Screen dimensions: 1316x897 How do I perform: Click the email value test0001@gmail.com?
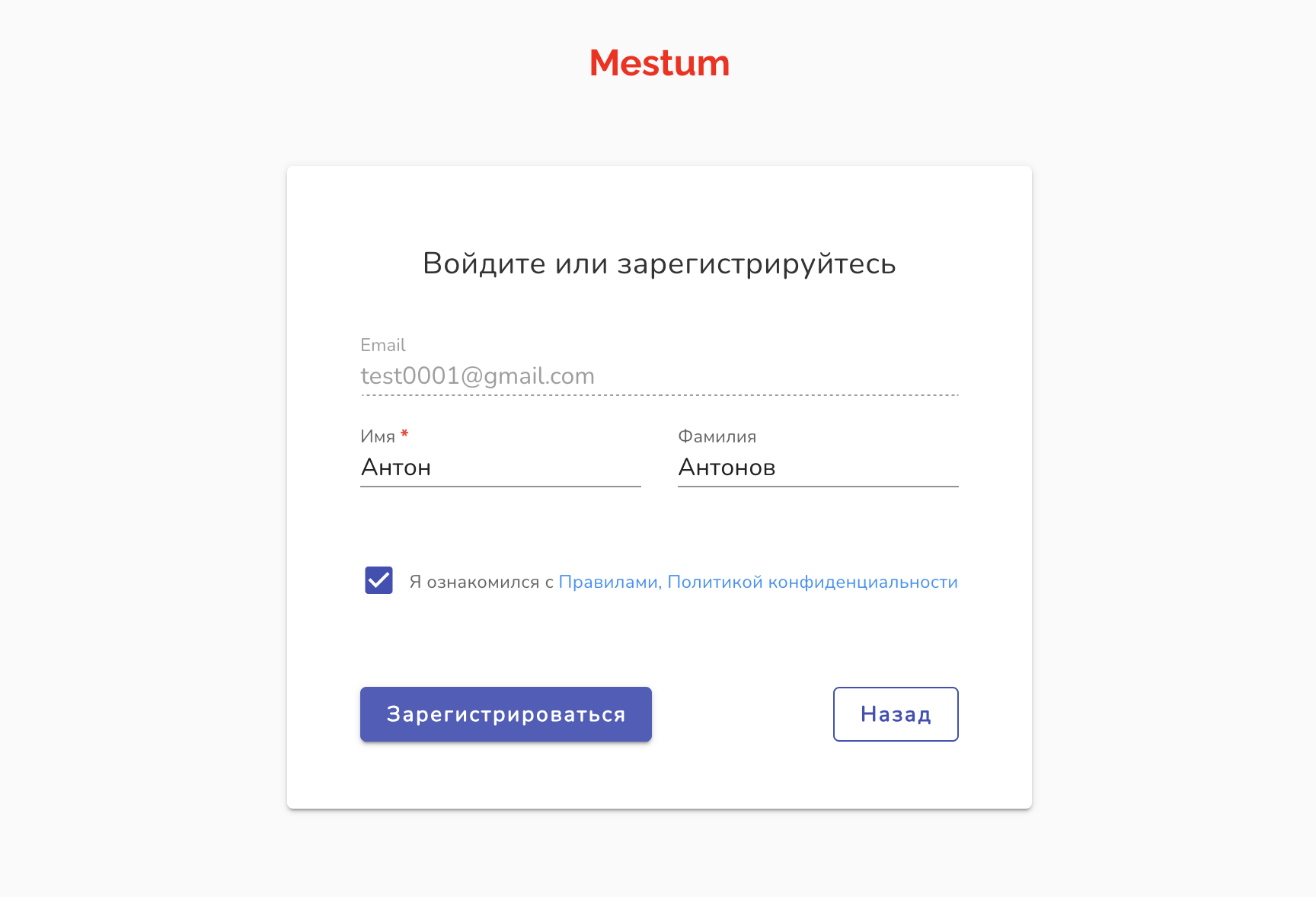pyautogui.click(x=478, y=376)
